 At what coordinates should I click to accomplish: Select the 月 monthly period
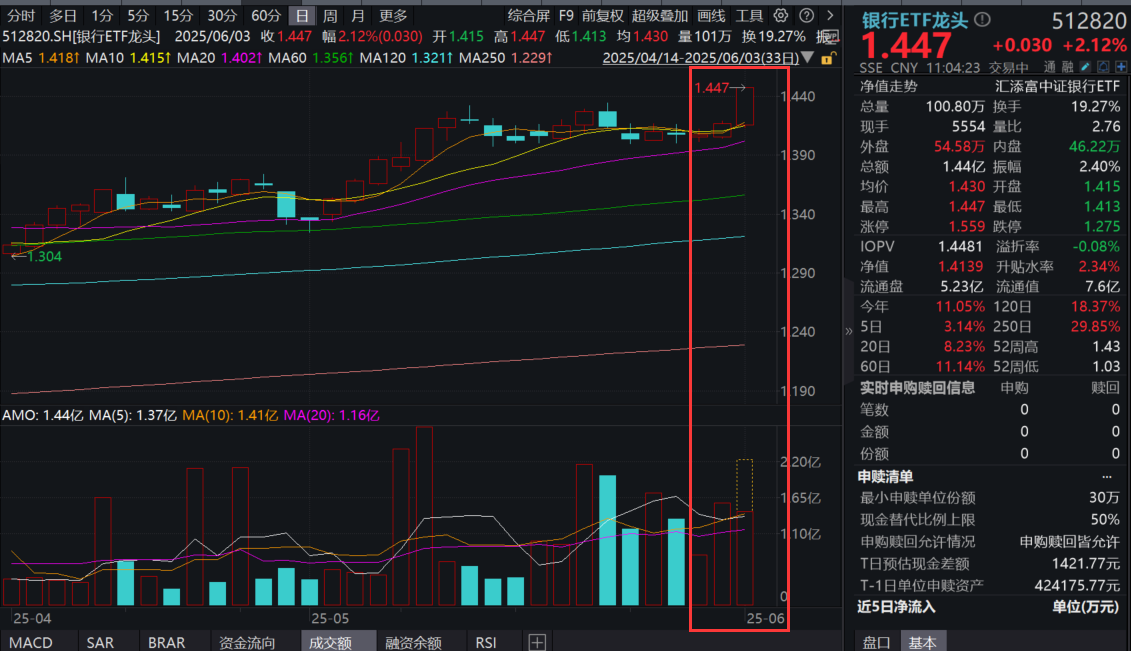pyautogui.click(x=358, y=15)
